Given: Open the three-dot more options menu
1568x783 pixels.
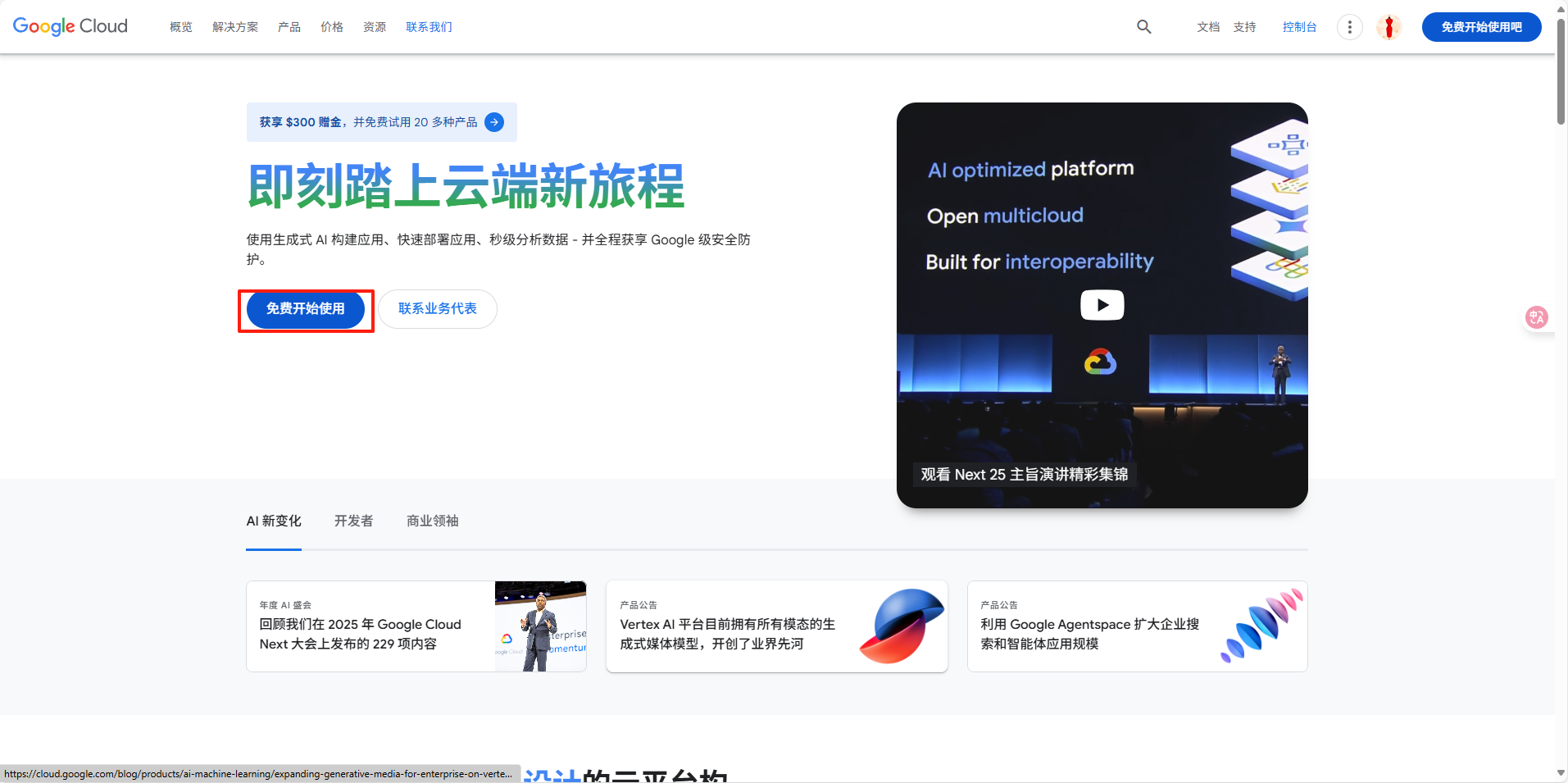Looking at the screenshot, I should [1349, 27].
